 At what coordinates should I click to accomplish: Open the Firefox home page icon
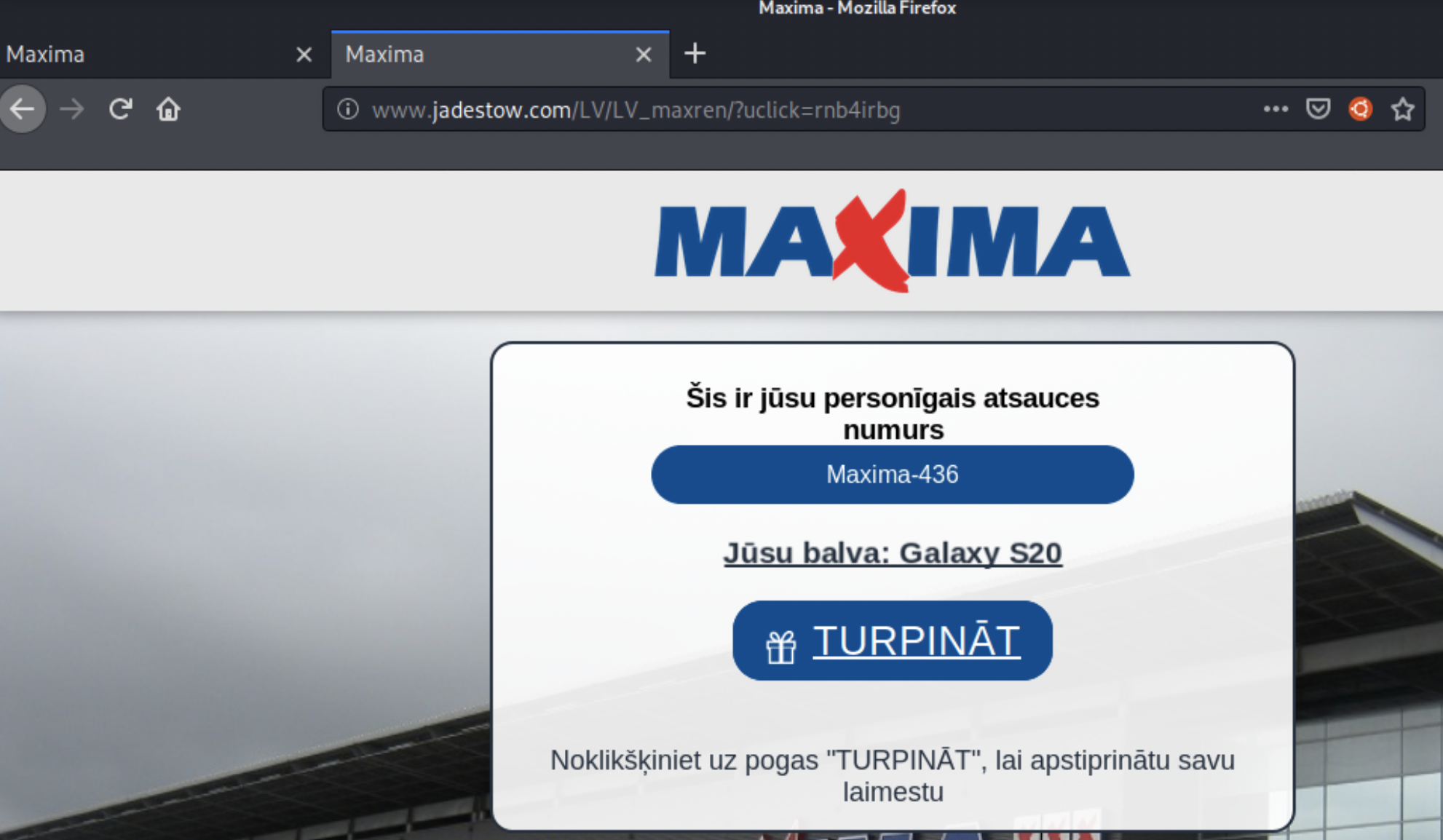pyautogui.click(x=168, y=109)
